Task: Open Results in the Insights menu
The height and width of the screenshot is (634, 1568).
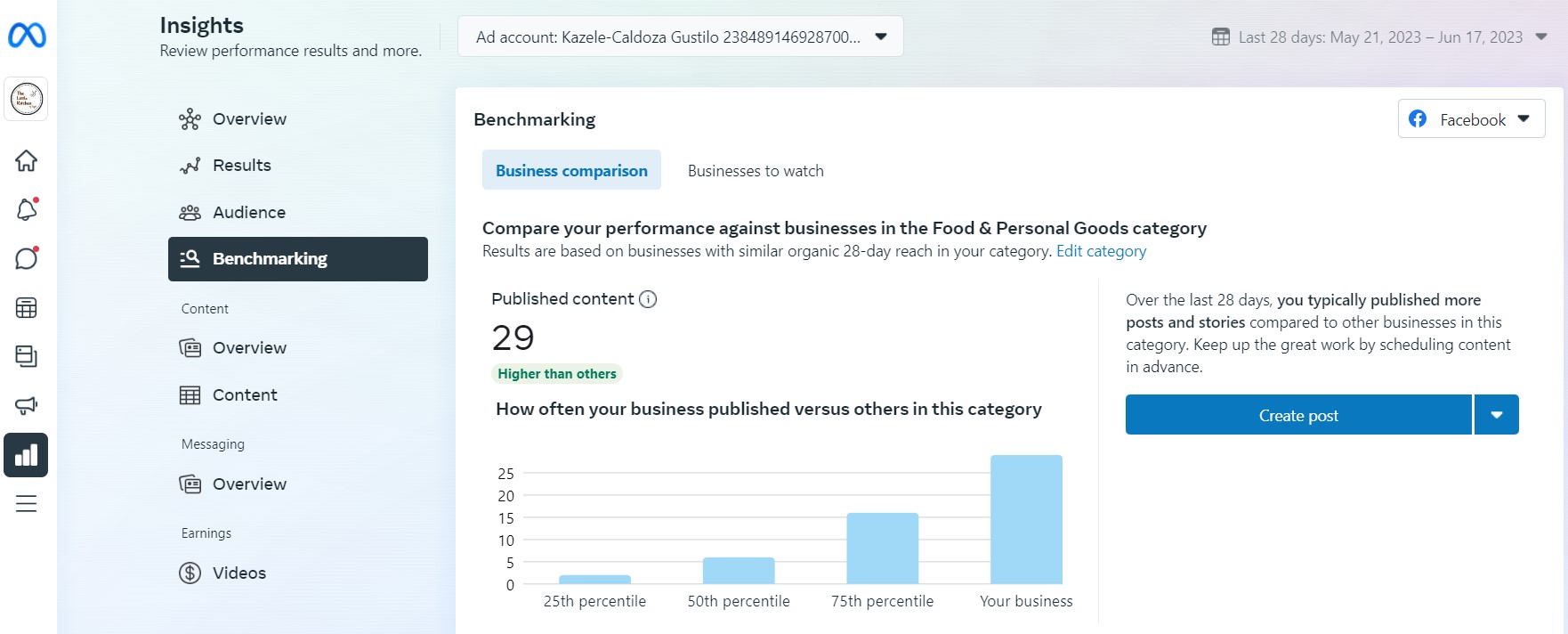Action: click(x=241, y=166)
